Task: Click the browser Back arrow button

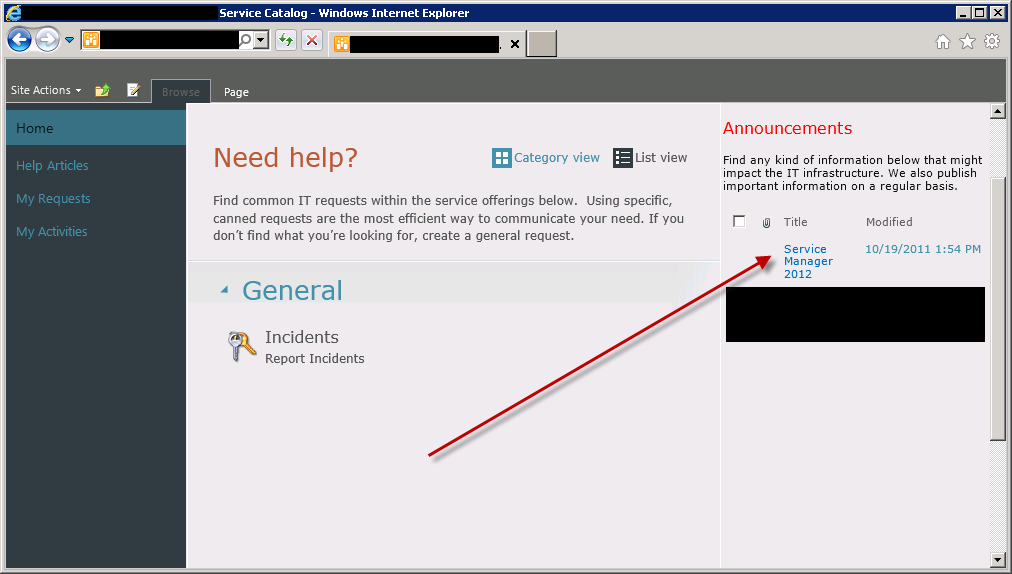Action: pyautogui.click(x=19, y=40)
